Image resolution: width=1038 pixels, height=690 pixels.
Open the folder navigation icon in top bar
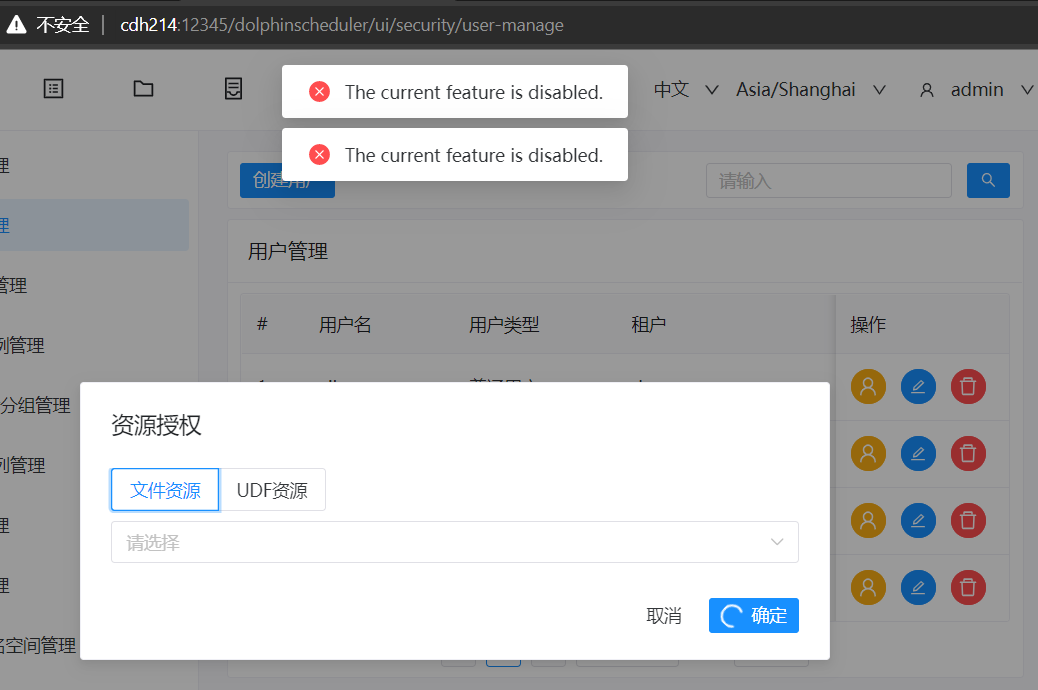coord(143,89)
